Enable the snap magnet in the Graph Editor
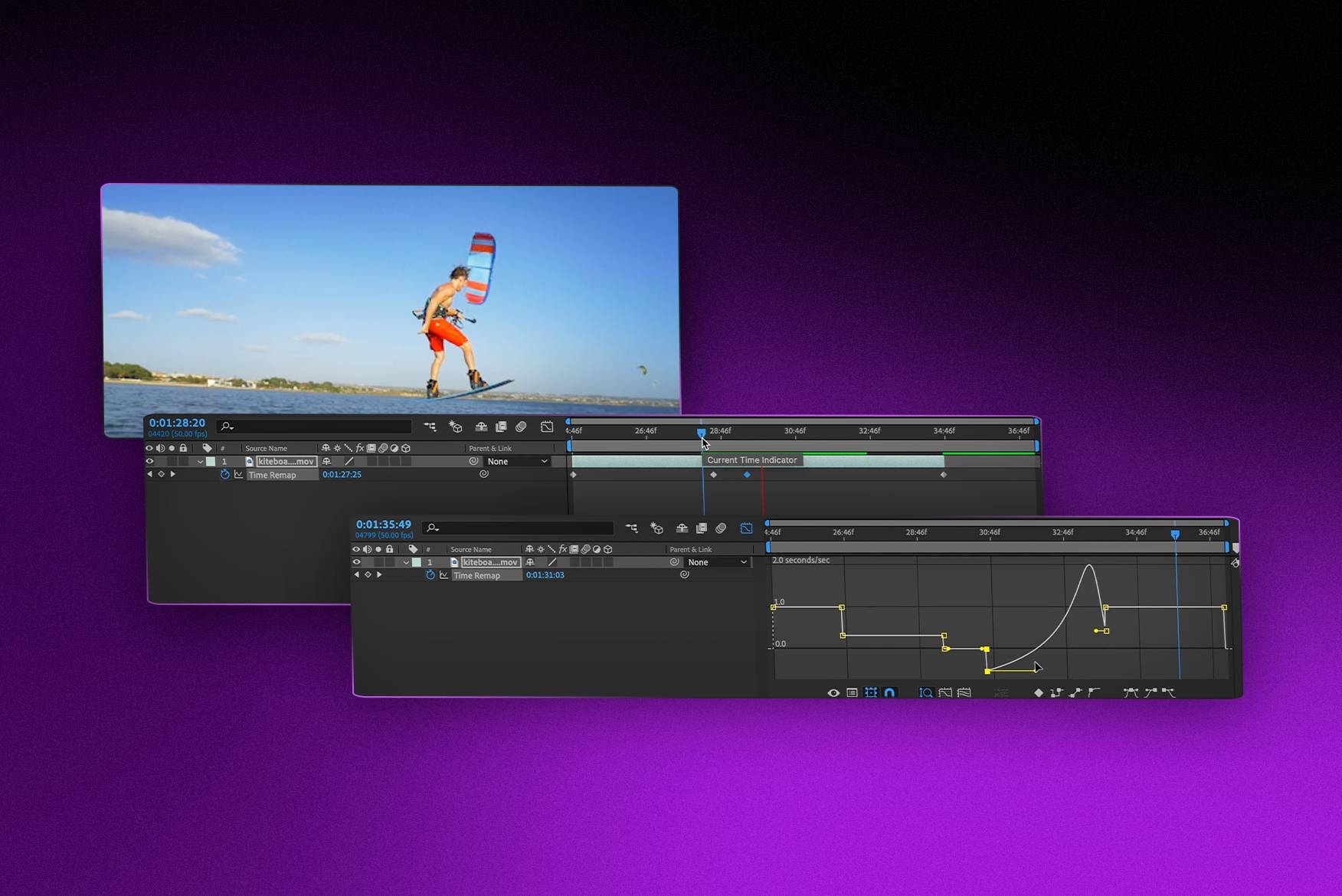The height and width of the screenshot is (896, 1342). click(889, 692)
